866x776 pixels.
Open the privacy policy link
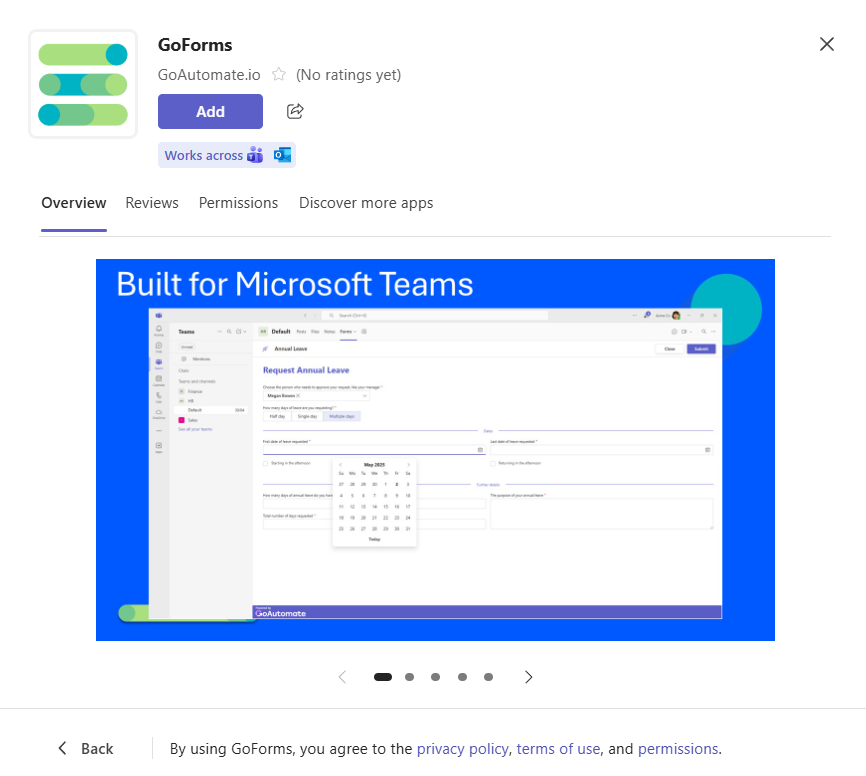click(x=463, y=748)
